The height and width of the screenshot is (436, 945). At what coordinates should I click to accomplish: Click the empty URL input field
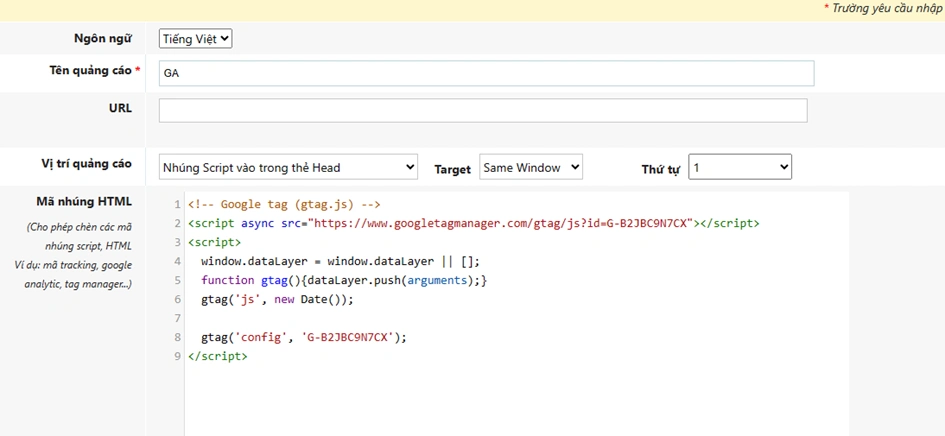pos(483,110)
